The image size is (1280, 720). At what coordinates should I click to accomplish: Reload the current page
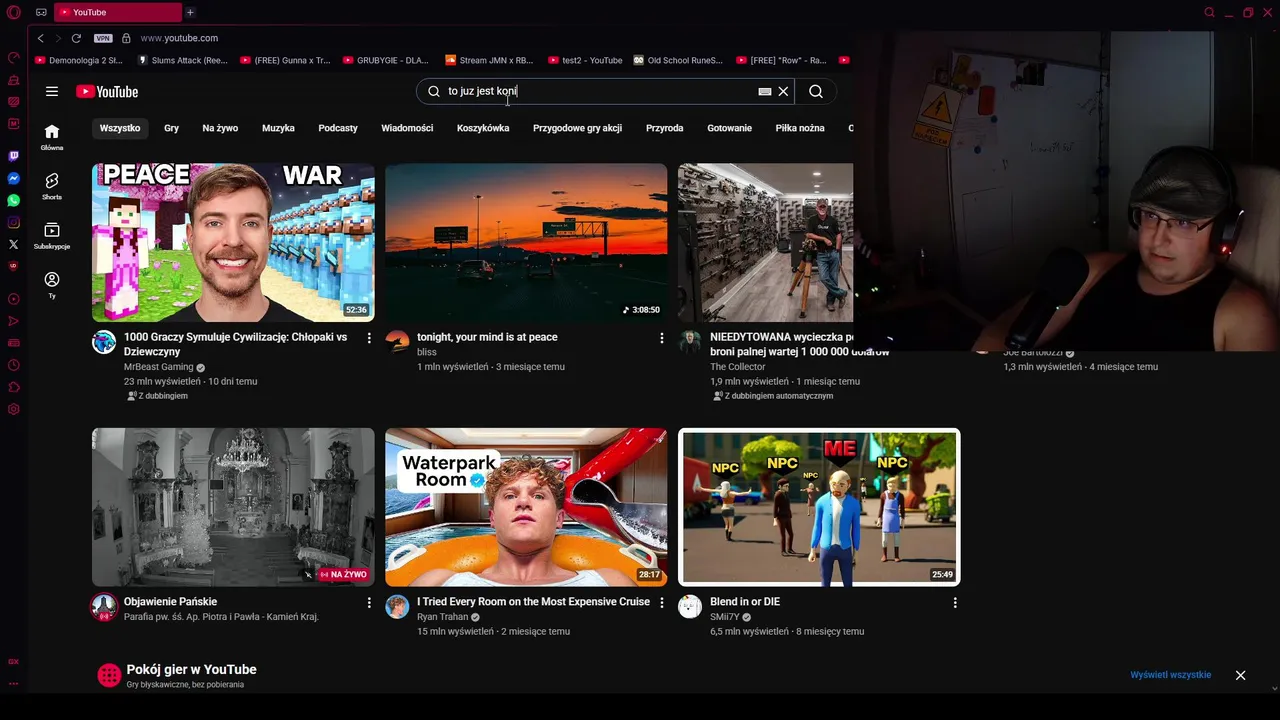[76, 38]
